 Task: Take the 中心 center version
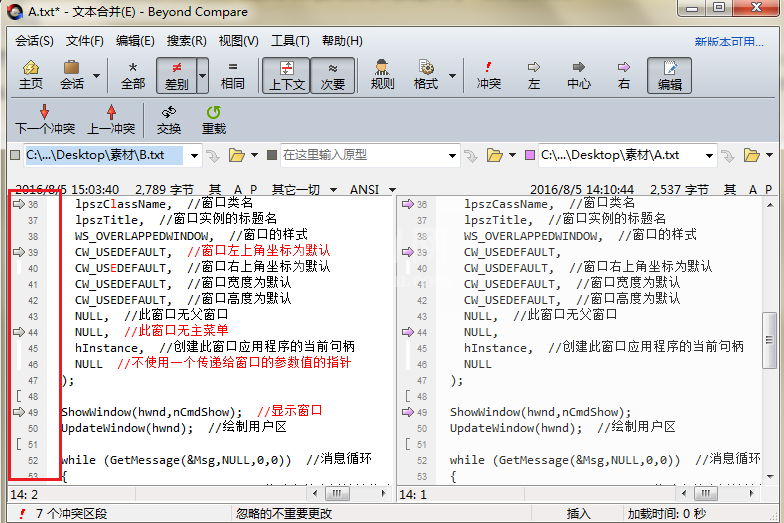pyautogui.click(x=578, y=75)
